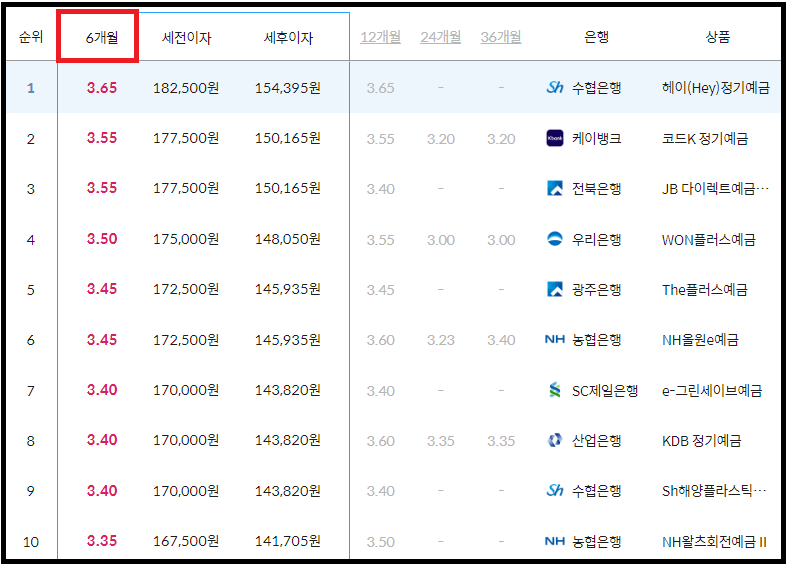This screenshot has height=566, width=788.
Task: Click the 수협은행 logo in row 9
Action: [x=555, y=490]
